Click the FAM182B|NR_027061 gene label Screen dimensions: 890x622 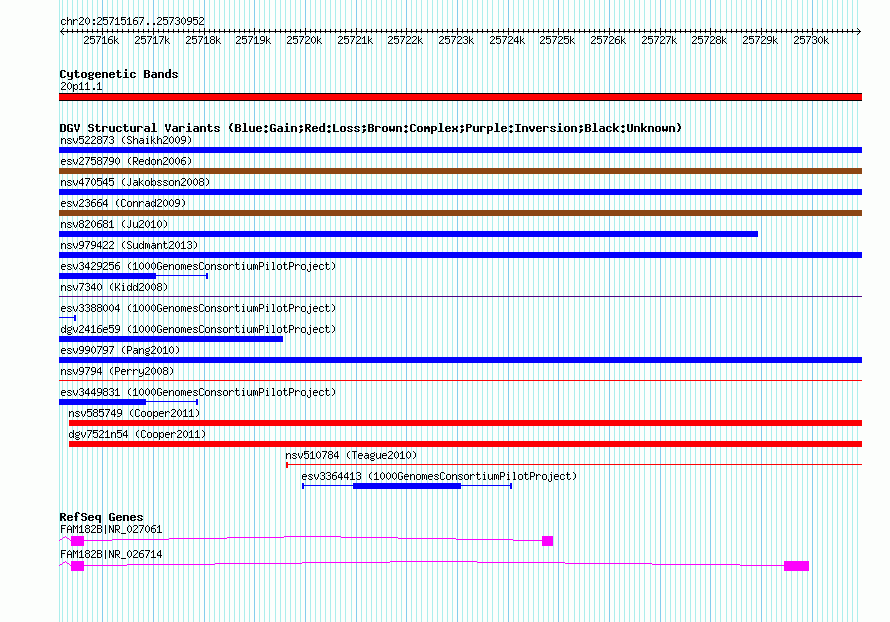click(x=111, y=529)
